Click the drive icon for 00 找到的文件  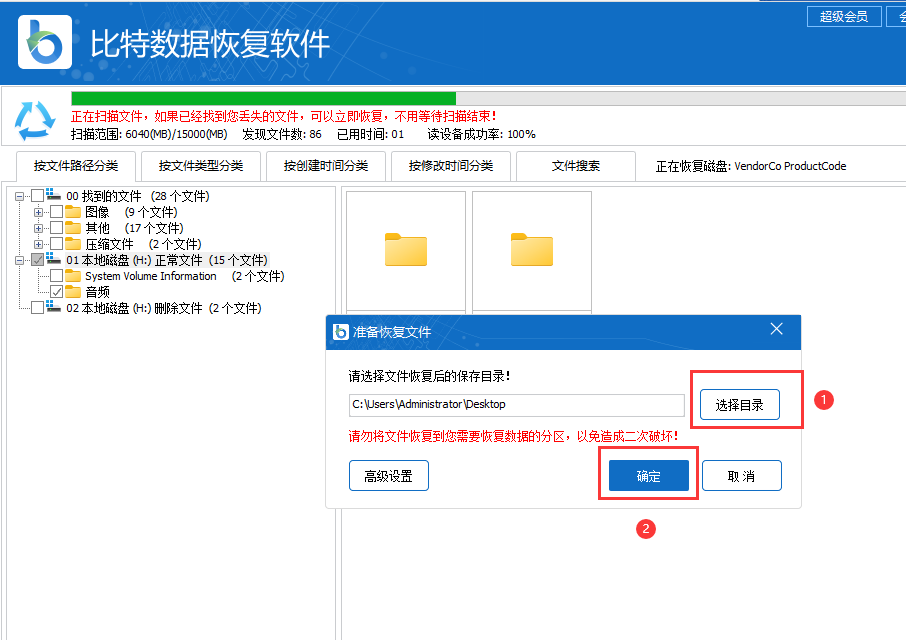(54, 195)
